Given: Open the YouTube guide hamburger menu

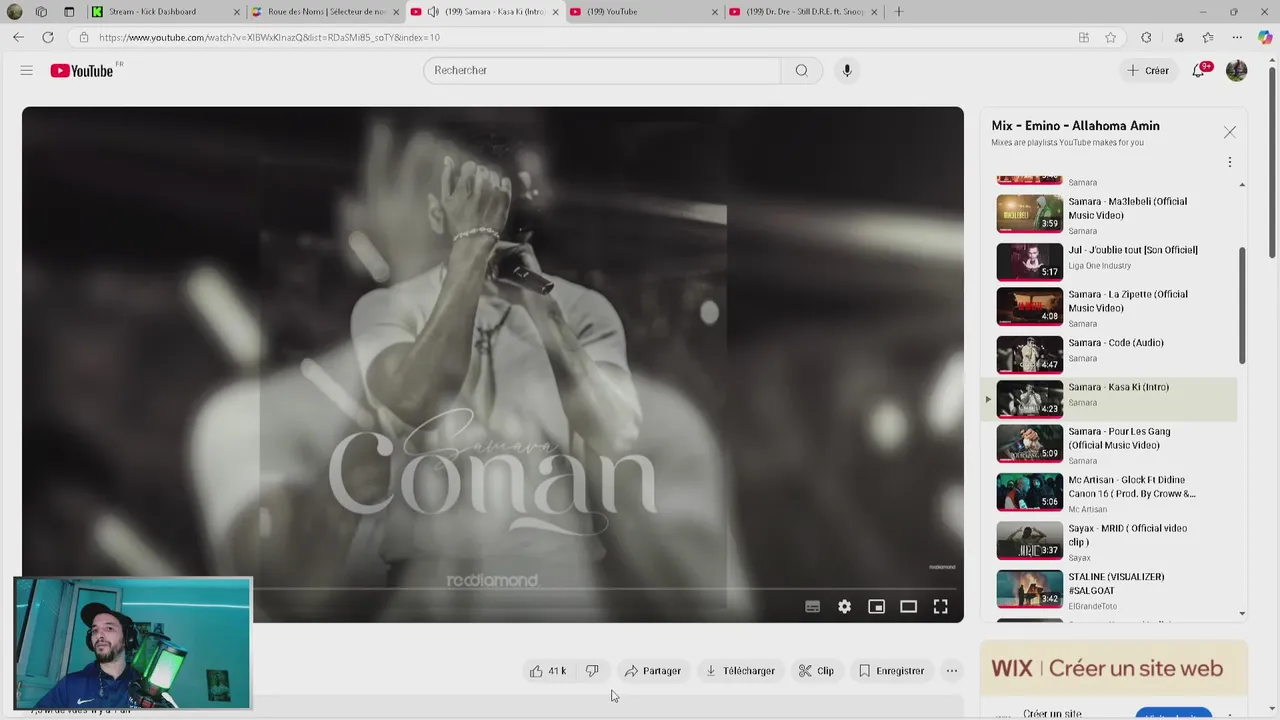Looking at the screenshot, I should pos(27,70).
